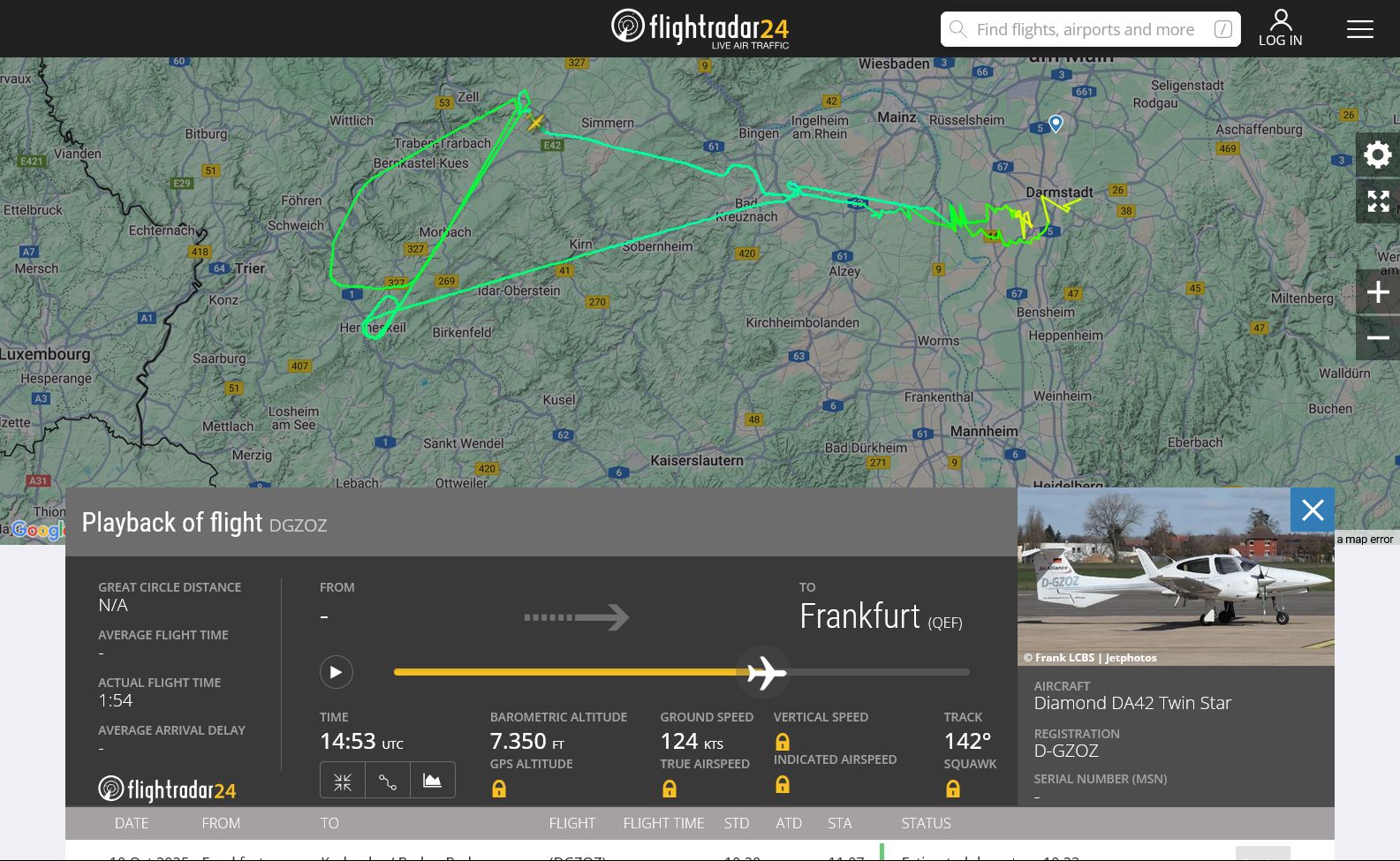The height and width of the screenshot is (861, 1400).
Task: Click the Flightradar24 logo in header
Action: 700,27
